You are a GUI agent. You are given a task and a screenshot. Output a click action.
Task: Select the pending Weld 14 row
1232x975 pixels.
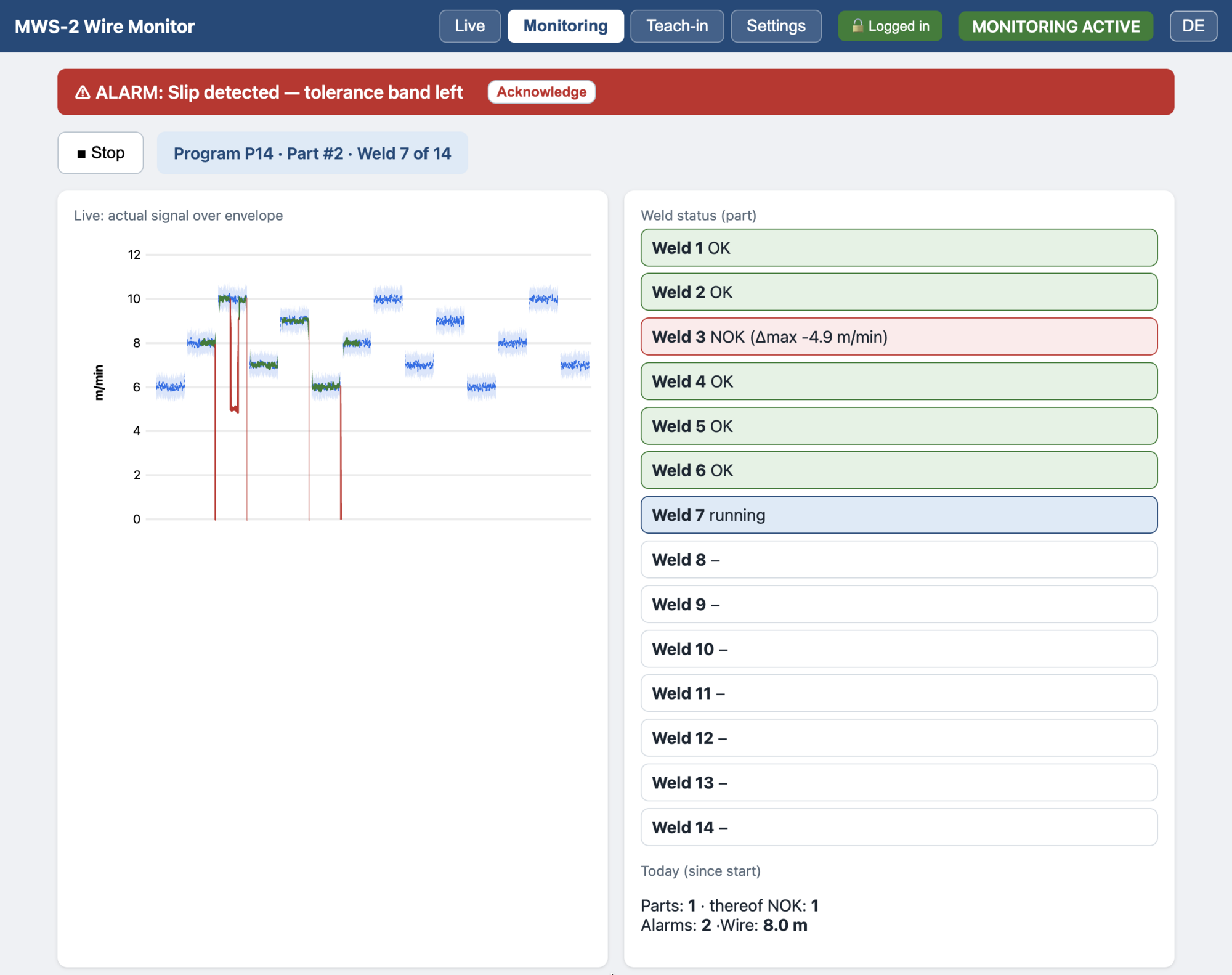click(x=899, y=827)
